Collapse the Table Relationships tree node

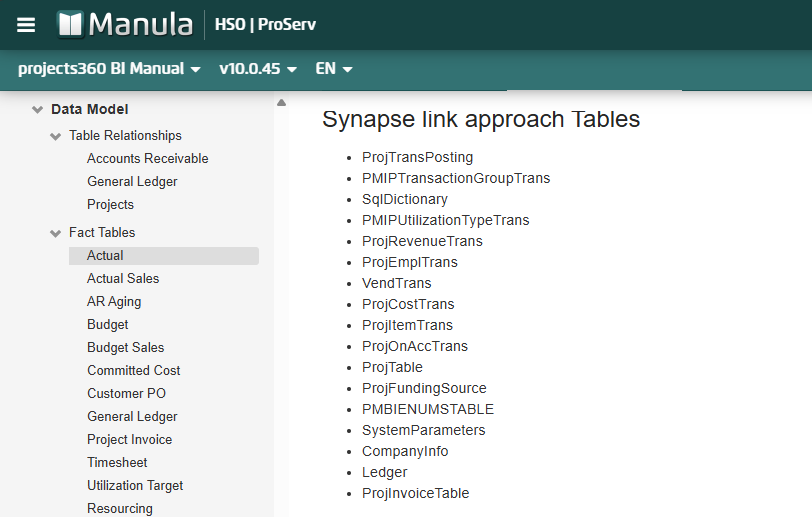click(56, 136)
